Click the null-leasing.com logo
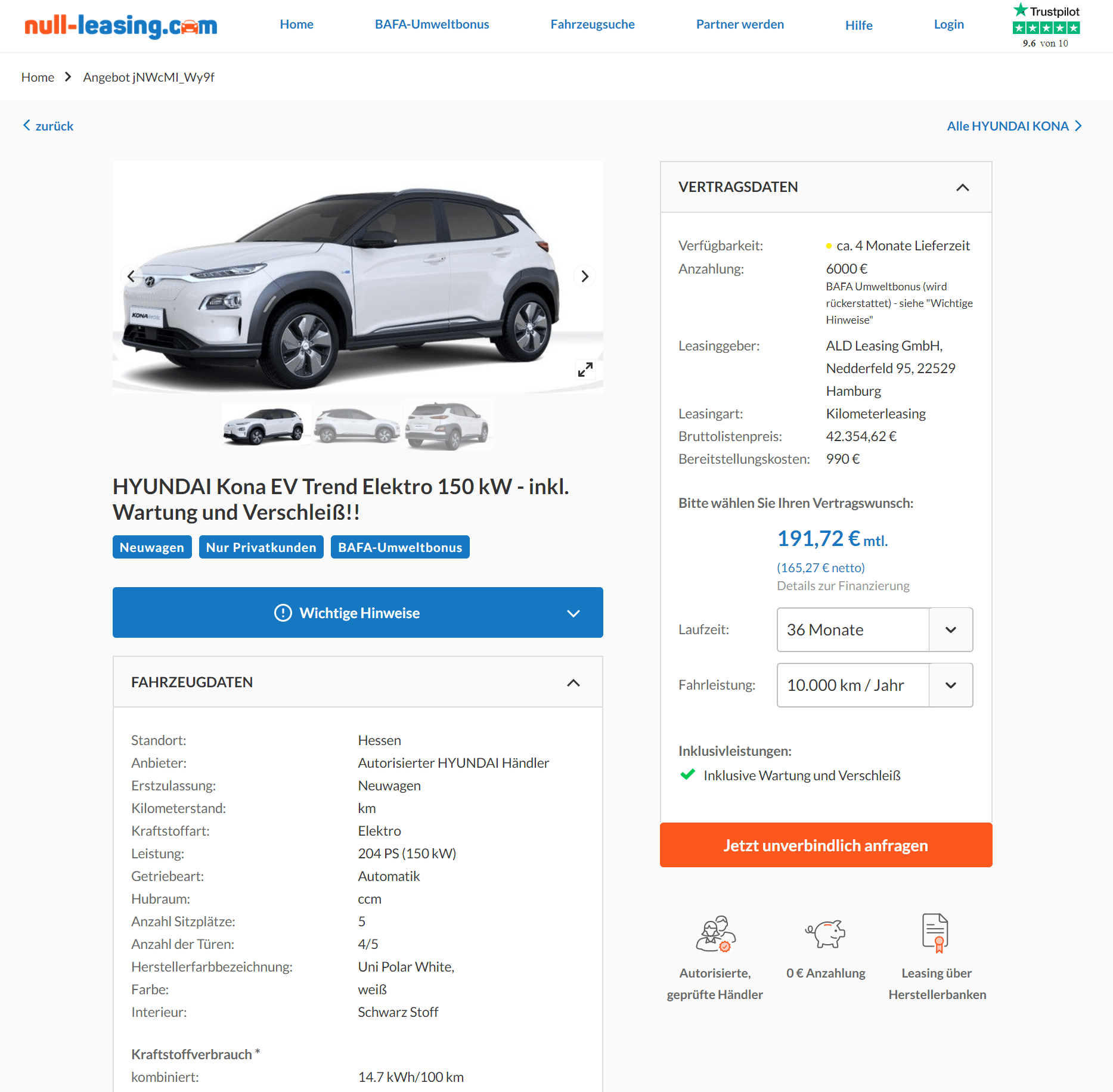 pos(121,26)
